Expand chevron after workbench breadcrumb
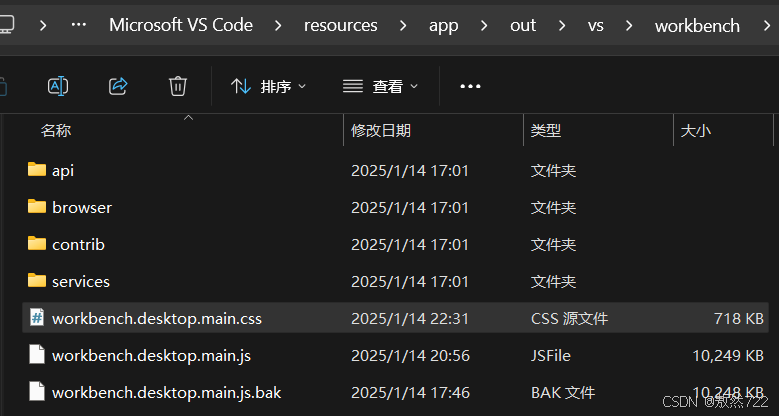Viewport: 779px width, 416px height. [767, 25]
